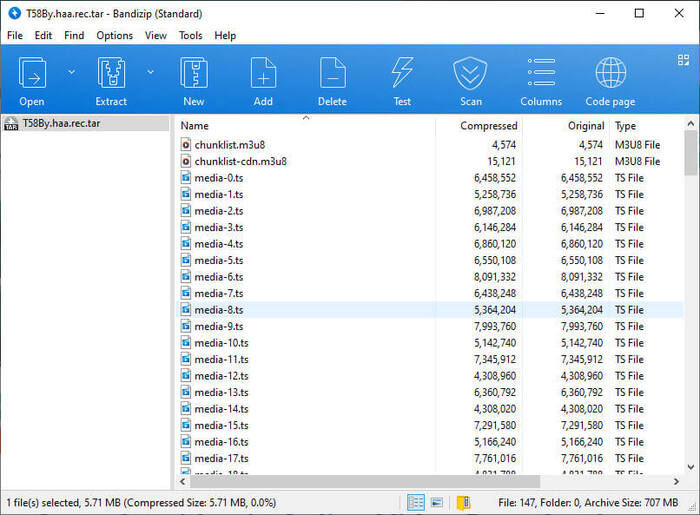The image size is (700, 515).
Task: Click compressed size 8,091,332 of media-6.ts
Action: [495, 277]
